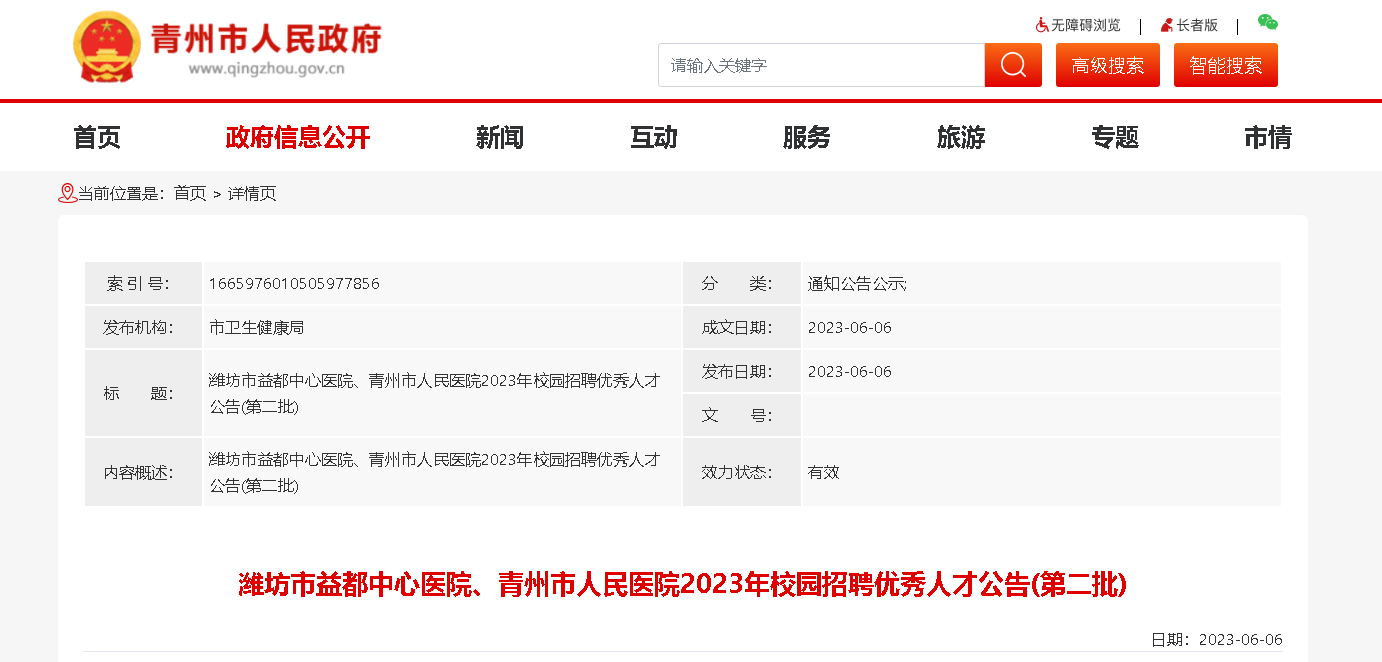This screenshot has width=1382, height=662.
Task: Open the 服务 navigation item
Action: pyautogui.click(x=807, y=137)
